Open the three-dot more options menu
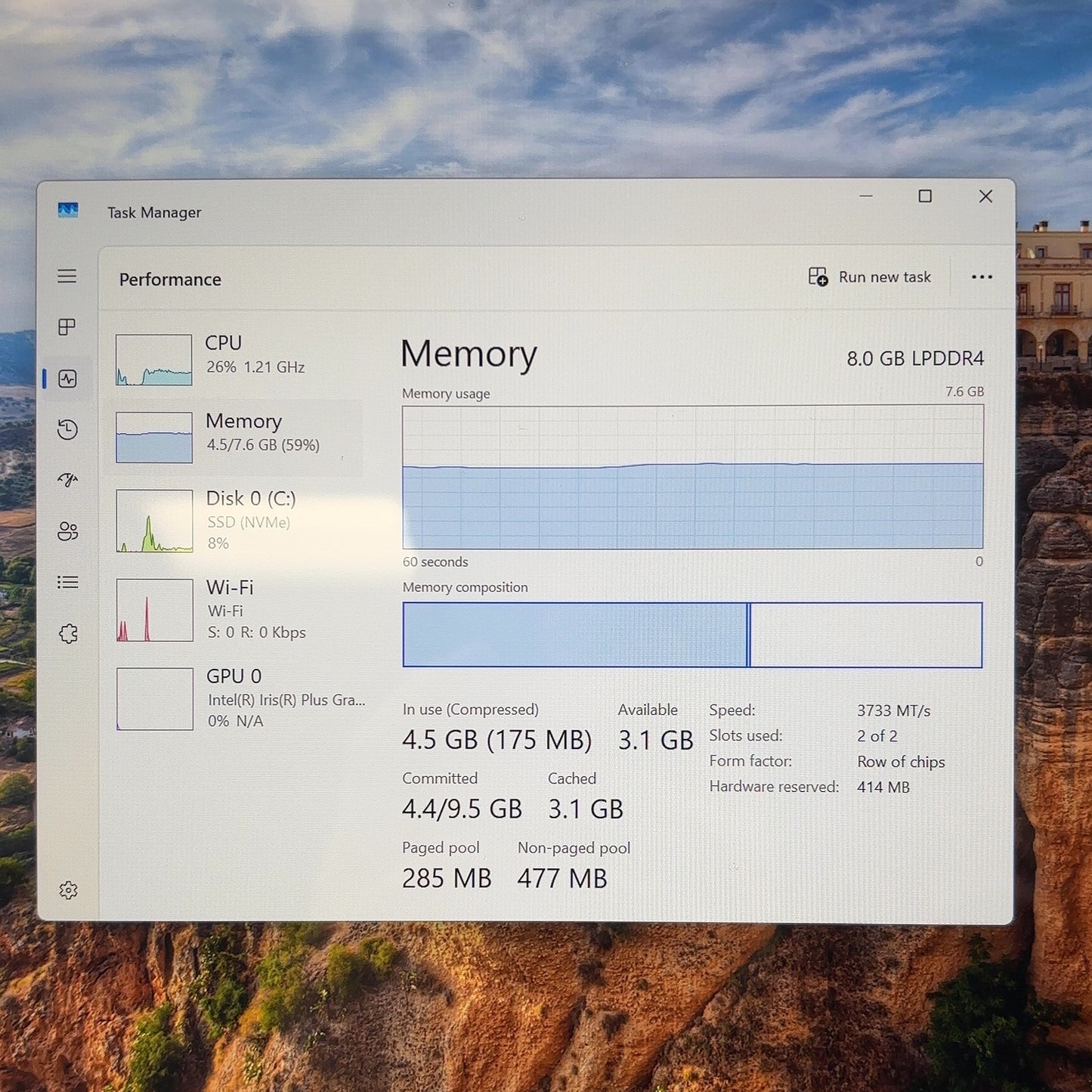This screenshot has height=1092, width=1092. pyautogui.click(x=982, y=277)
